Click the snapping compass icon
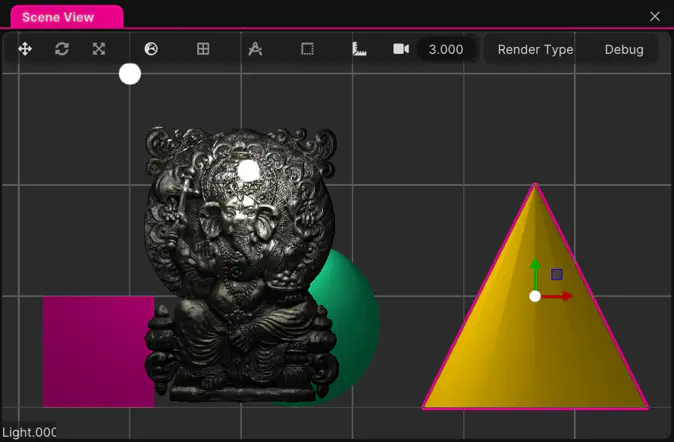Image resolution: width=674 pixels, height=442 pixels. [255, 49]
